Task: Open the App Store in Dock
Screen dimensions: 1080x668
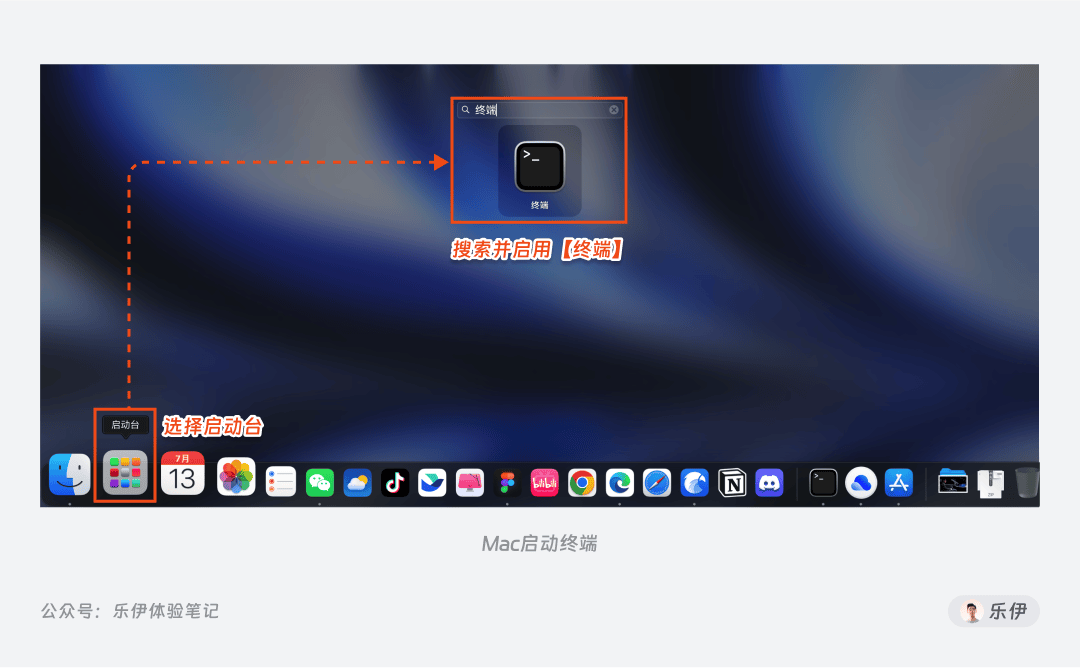Action: (x=899, y=483)
